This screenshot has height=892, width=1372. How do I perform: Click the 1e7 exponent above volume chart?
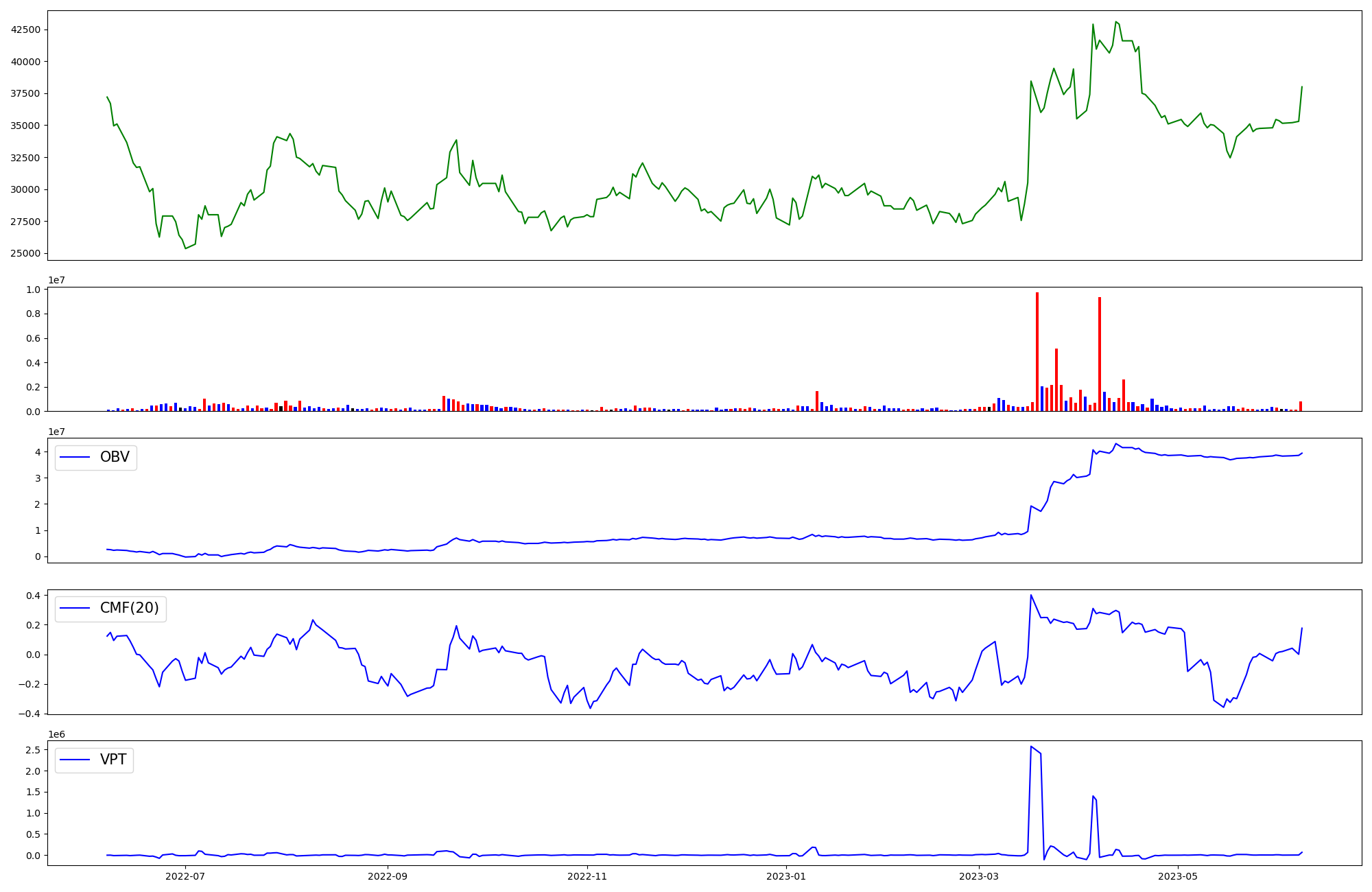point(56,281)
